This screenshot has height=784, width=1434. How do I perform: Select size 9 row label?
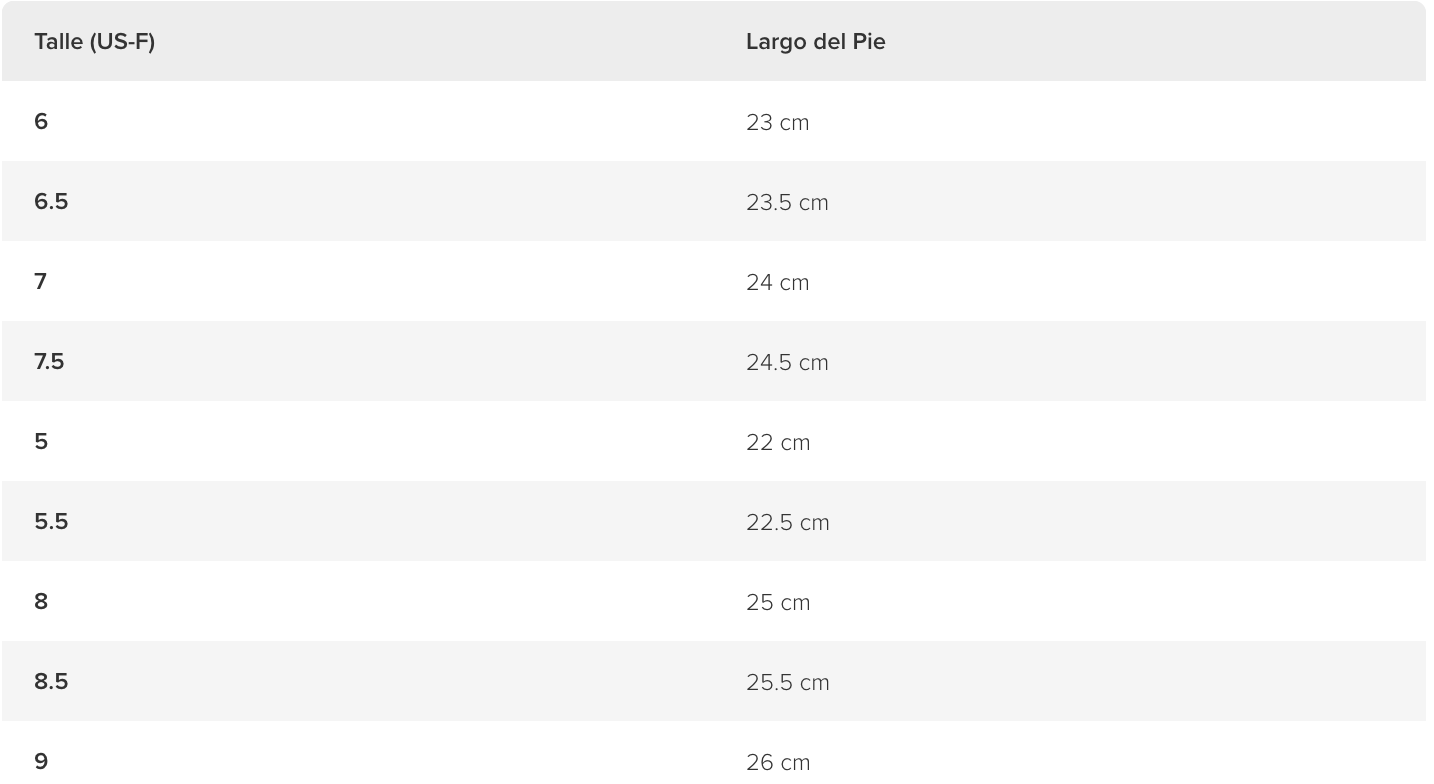click(x=41, y=761)
